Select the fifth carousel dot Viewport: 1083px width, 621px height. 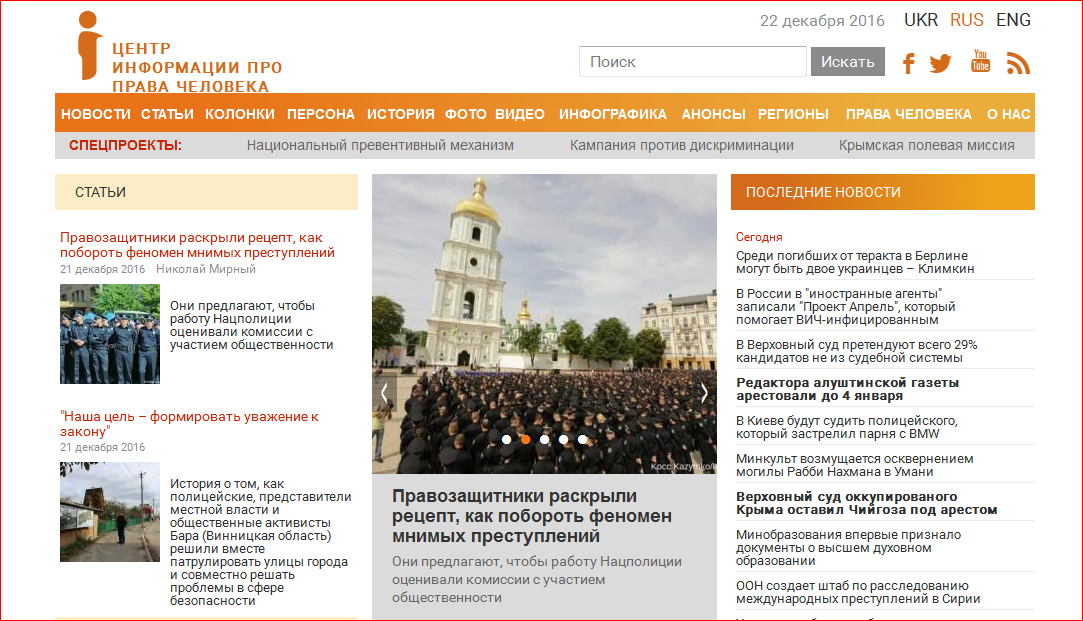click(582, 438)
